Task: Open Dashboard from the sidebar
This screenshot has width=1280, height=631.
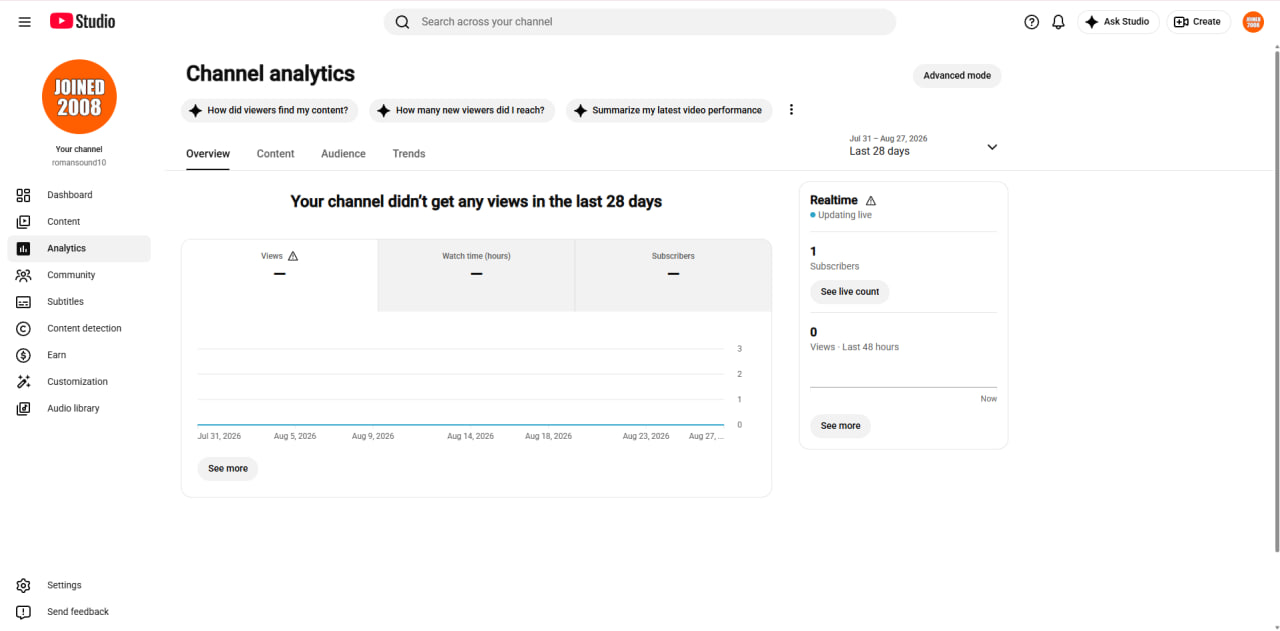Action: pos(79,195)
